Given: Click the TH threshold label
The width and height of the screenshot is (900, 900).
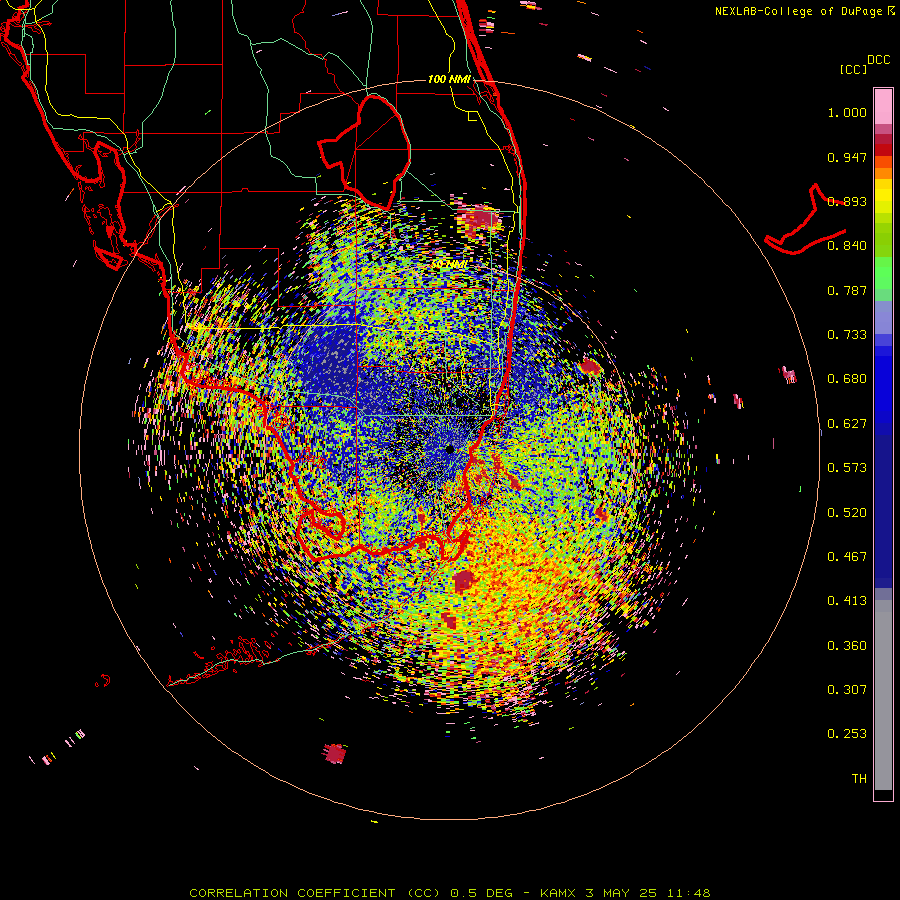Looking at the screenshot, I should coord(859,779).
